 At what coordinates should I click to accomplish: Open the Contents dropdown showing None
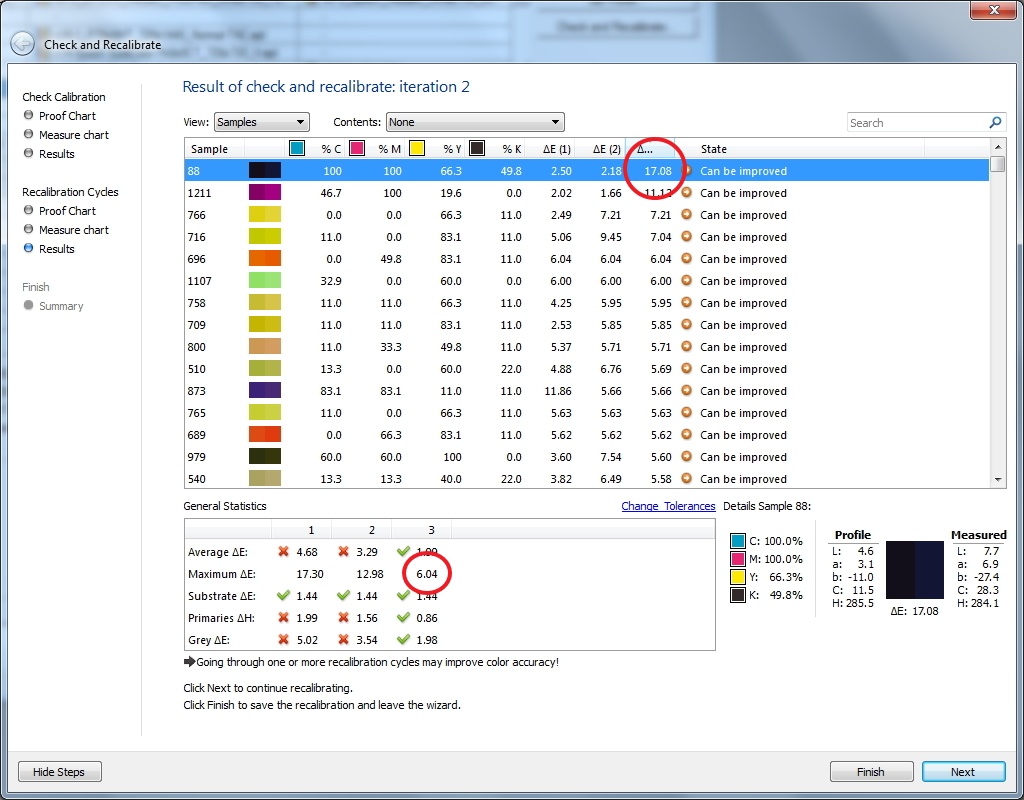pyautogui.click(x=474, y=121)
